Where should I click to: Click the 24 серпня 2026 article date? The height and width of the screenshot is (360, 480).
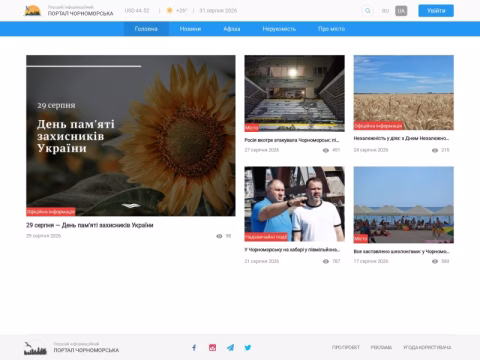click(x=371, y=150)
